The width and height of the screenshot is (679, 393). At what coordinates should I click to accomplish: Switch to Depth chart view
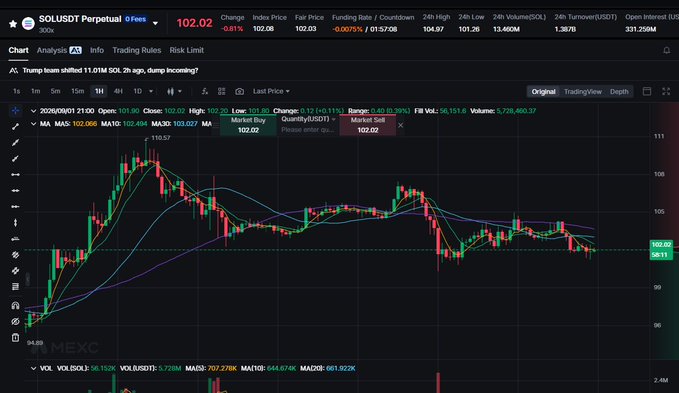(x=619, y=92)
